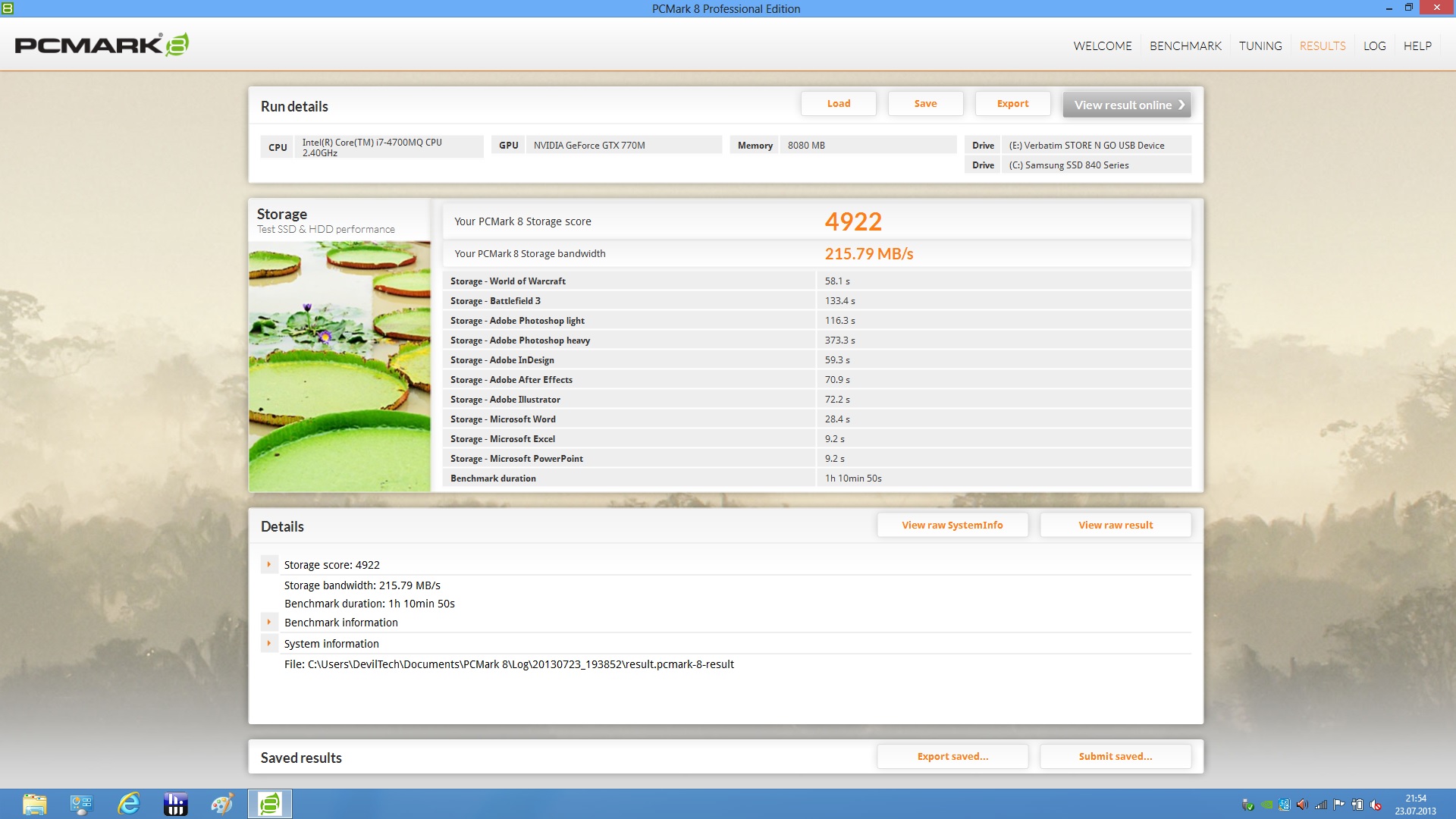Click the Safely Remove Hardware tray icon
Screen dimensions: 1456x819
(x=1247, y=805)
